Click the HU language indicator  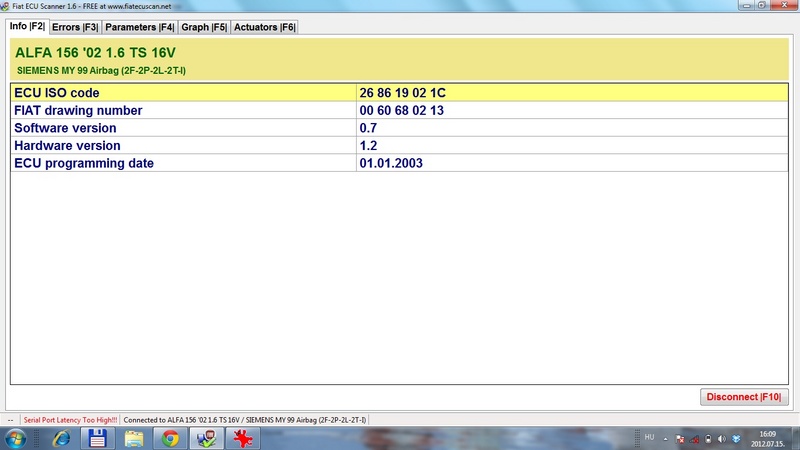tap(649, 438)
